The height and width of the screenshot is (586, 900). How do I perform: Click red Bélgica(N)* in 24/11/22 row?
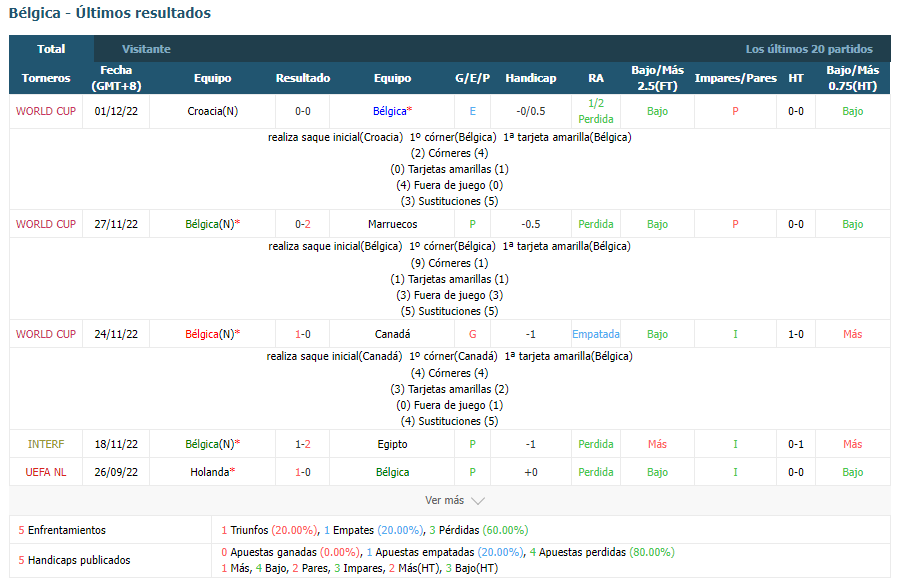[x=212, y=334]
